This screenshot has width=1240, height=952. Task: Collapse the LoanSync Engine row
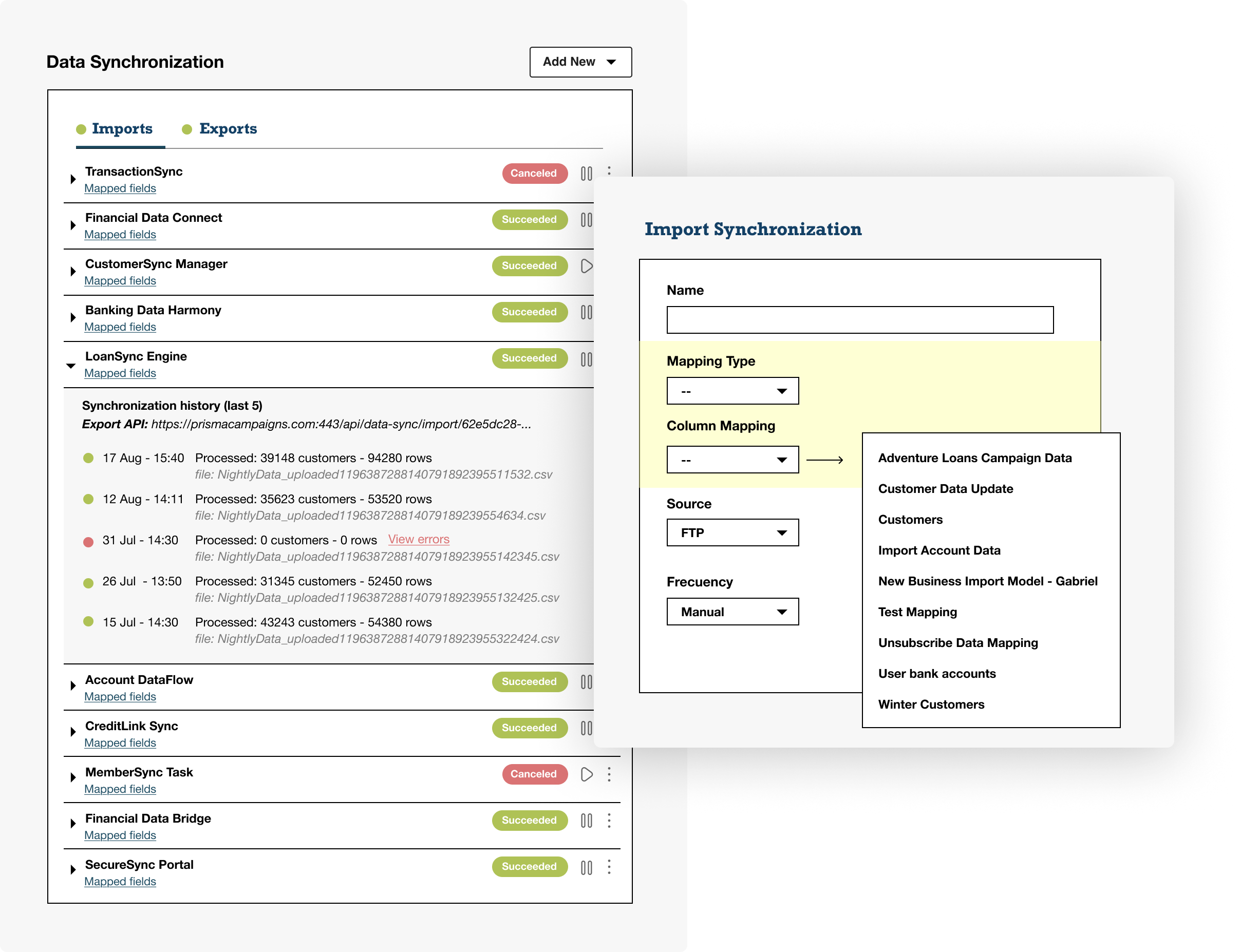71,366
